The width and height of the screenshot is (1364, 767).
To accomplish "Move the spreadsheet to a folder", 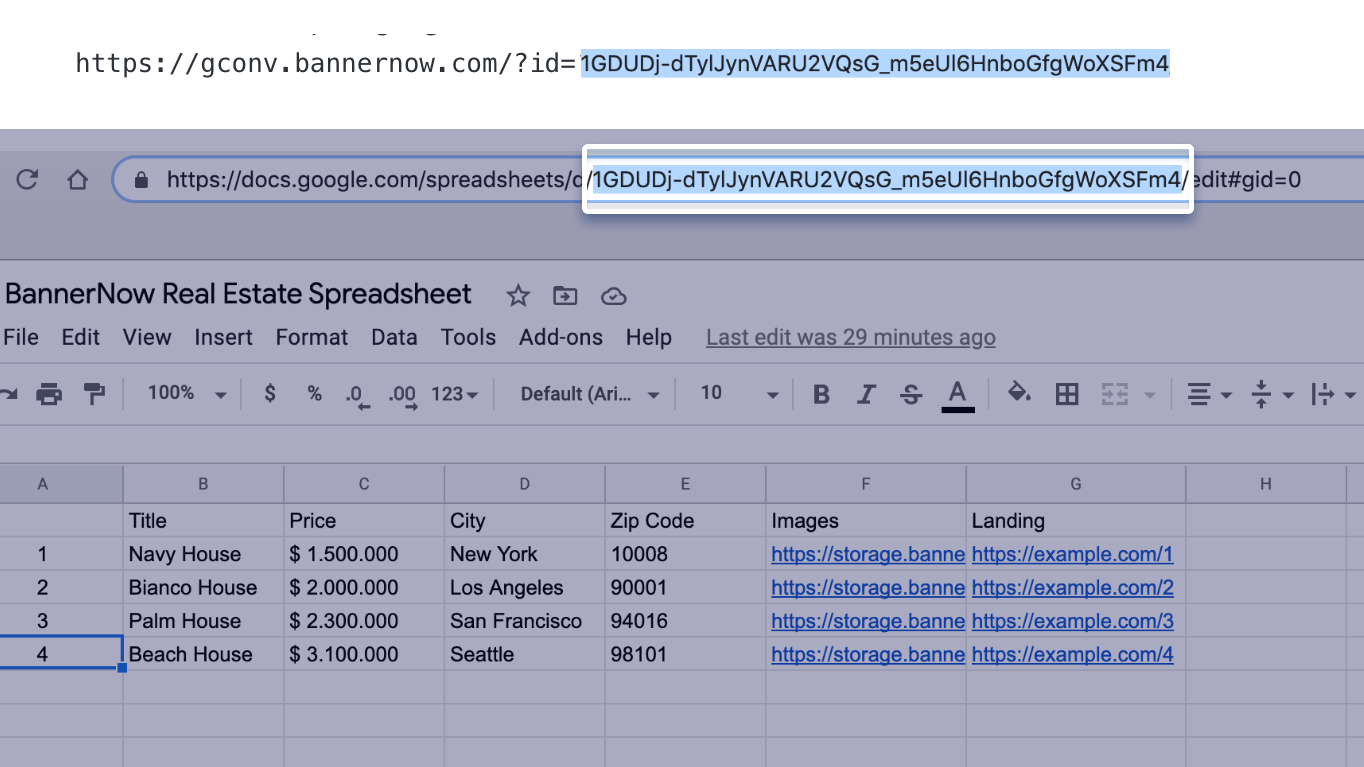I will 565,296.
